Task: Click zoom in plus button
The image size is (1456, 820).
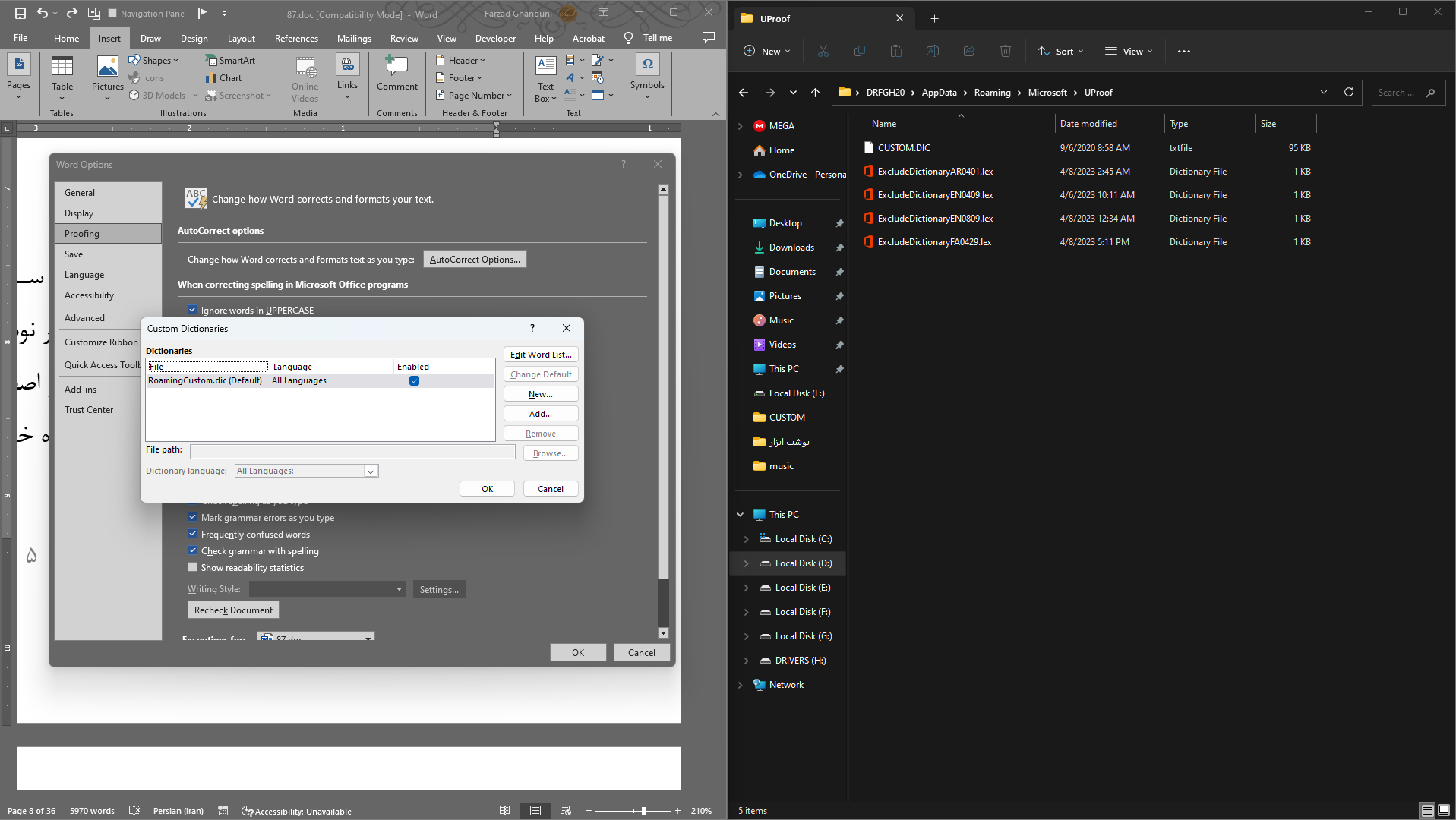Action: tap(677, 811)
